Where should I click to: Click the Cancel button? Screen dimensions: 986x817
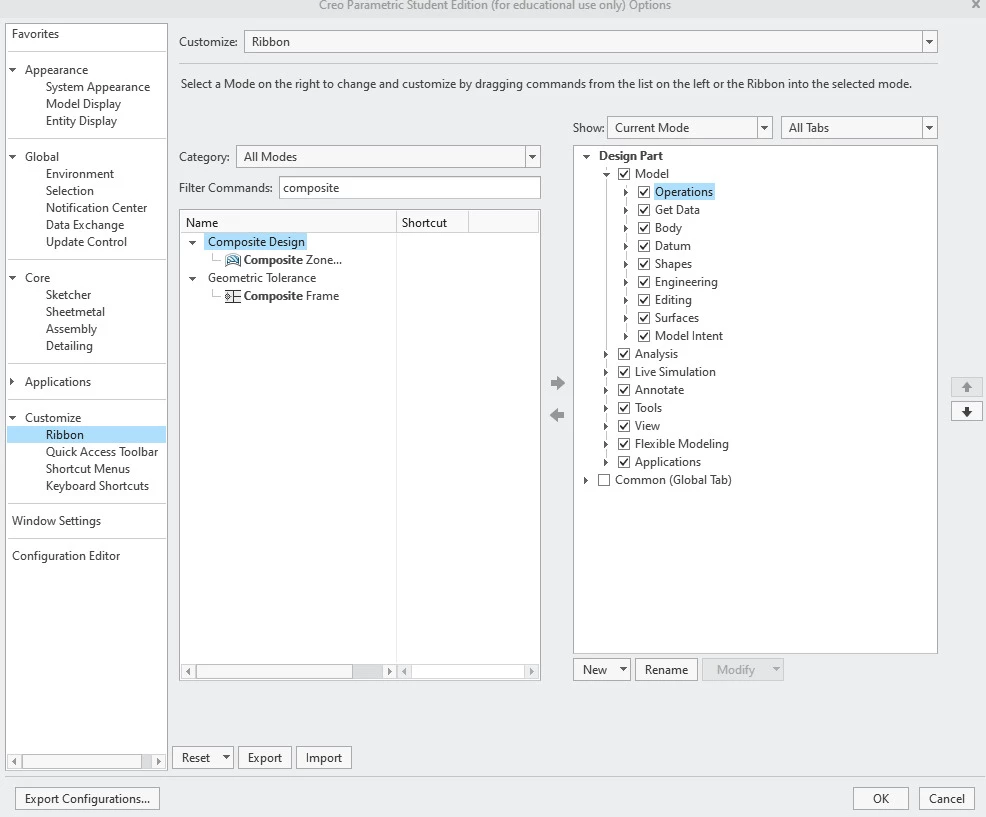pyautogui.click(x=946, y=798)
